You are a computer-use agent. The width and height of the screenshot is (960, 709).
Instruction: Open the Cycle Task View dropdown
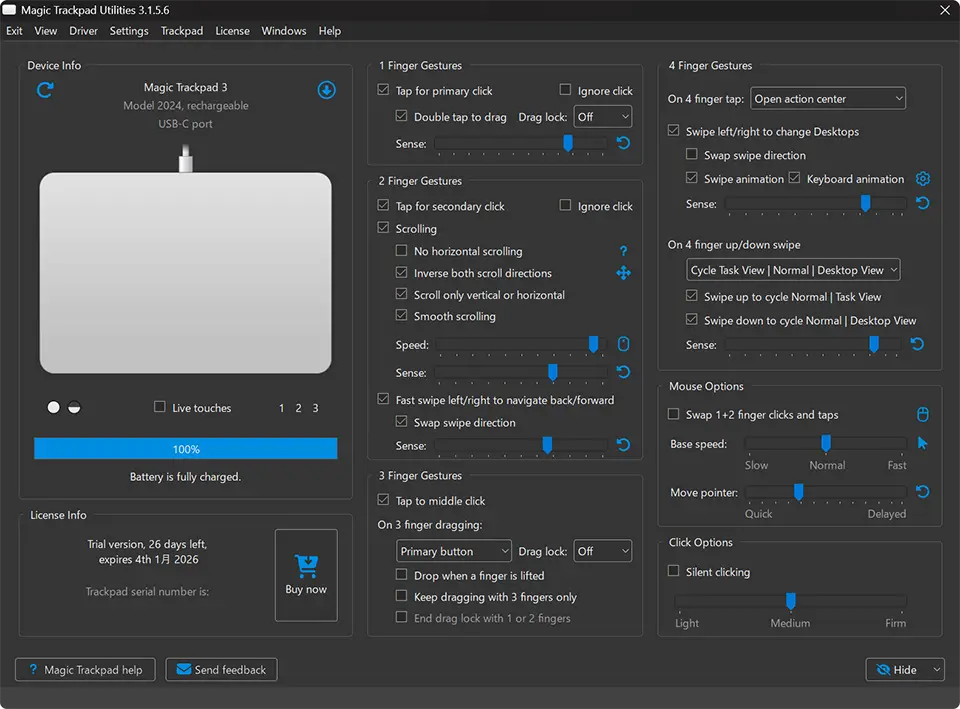[x=793, y=270]
